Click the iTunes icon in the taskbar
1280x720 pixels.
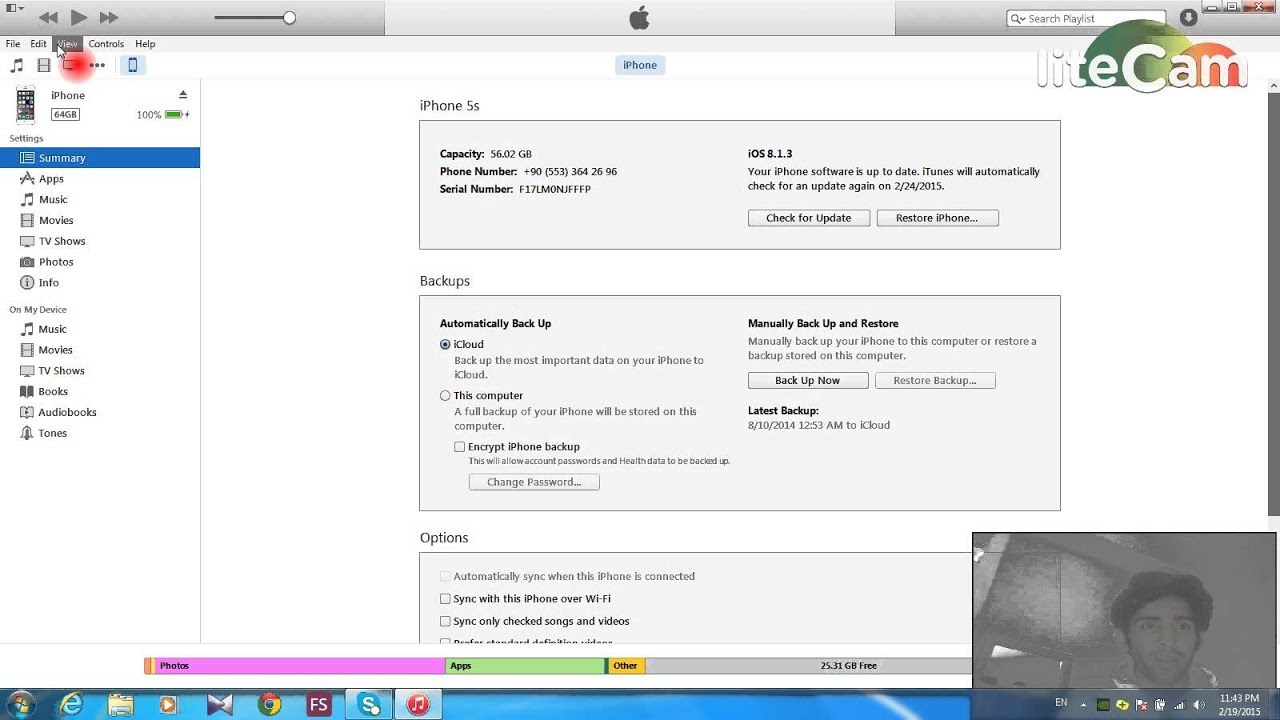coord(418,705)
